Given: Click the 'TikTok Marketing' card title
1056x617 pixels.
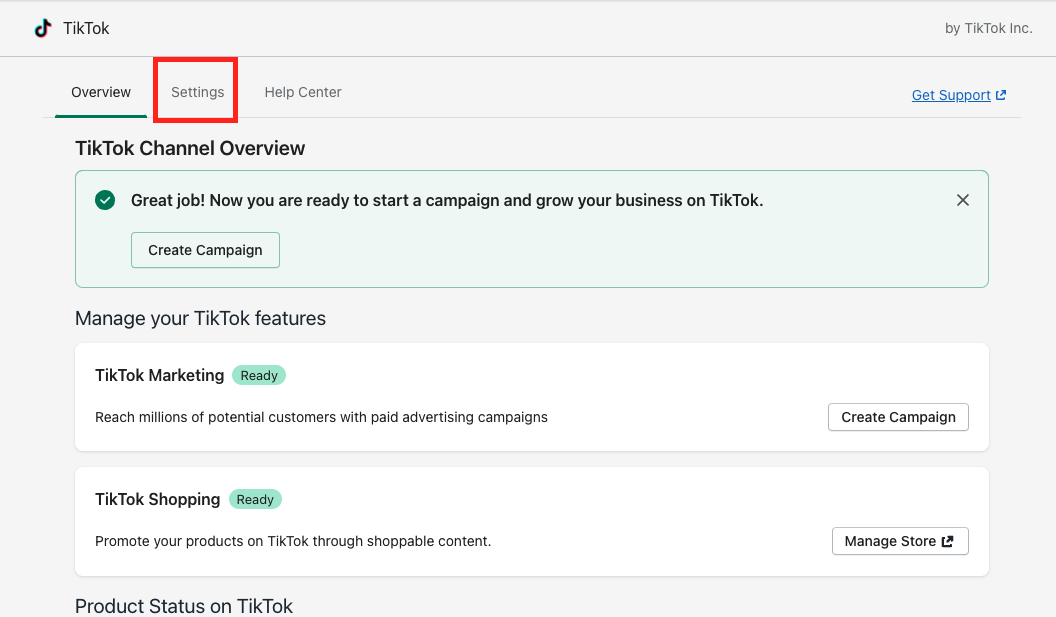Looking at the screenshot, I should pos(160,375).
